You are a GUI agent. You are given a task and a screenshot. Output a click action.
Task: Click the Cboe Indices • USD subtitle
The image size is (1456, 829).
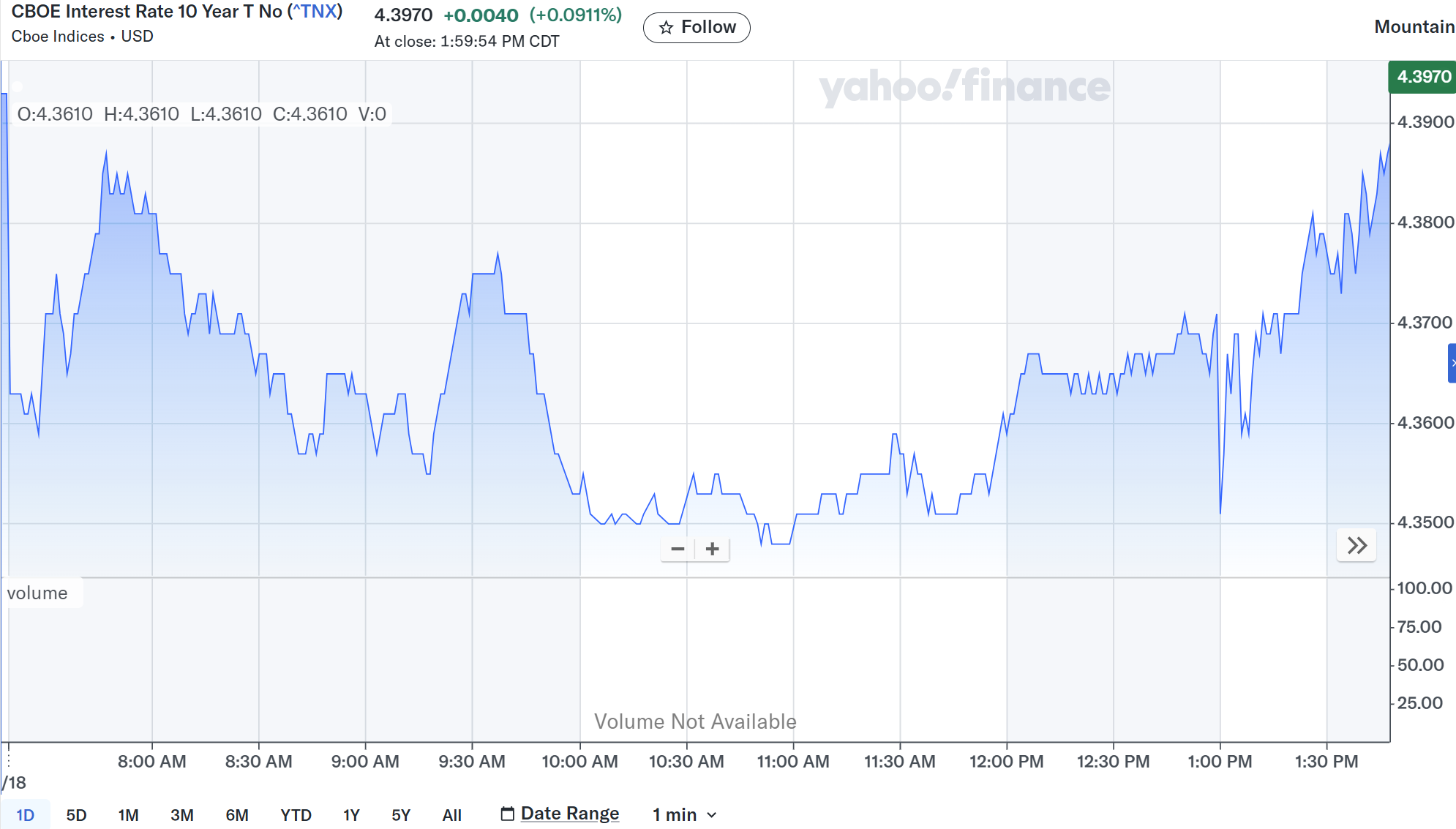tap(83, 37)
